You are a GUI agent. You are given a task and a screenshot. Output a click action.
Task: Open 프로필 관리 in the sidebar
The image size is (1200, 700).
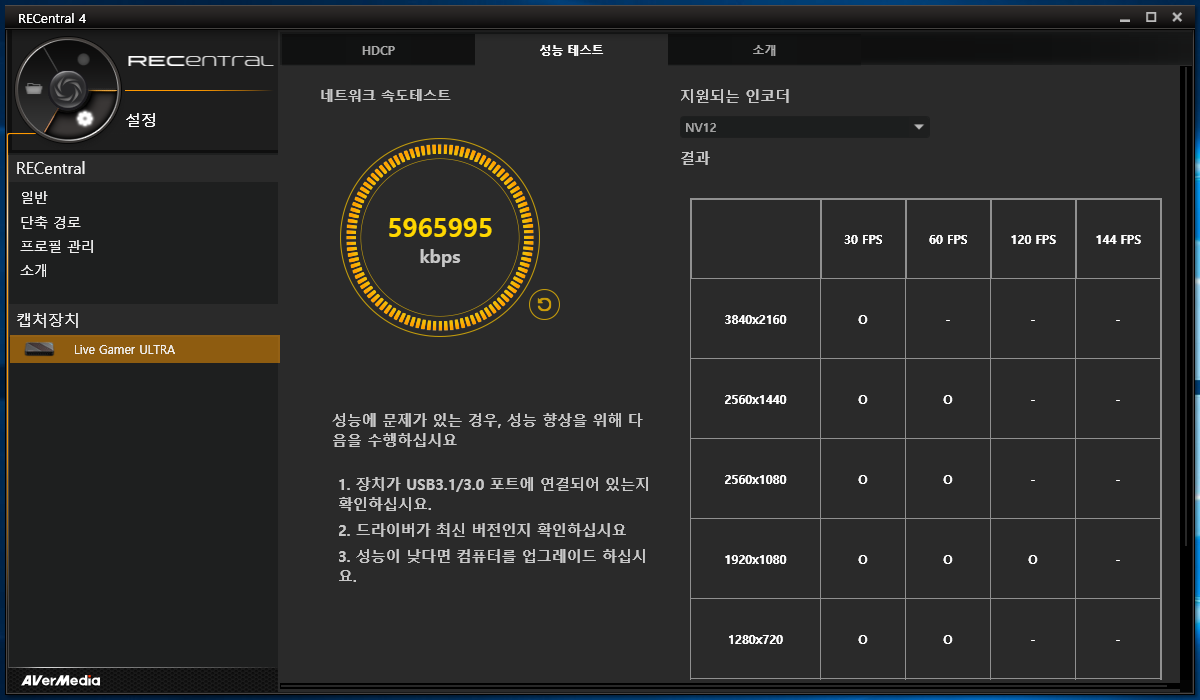pyautogui.click(x=57, y=246)
